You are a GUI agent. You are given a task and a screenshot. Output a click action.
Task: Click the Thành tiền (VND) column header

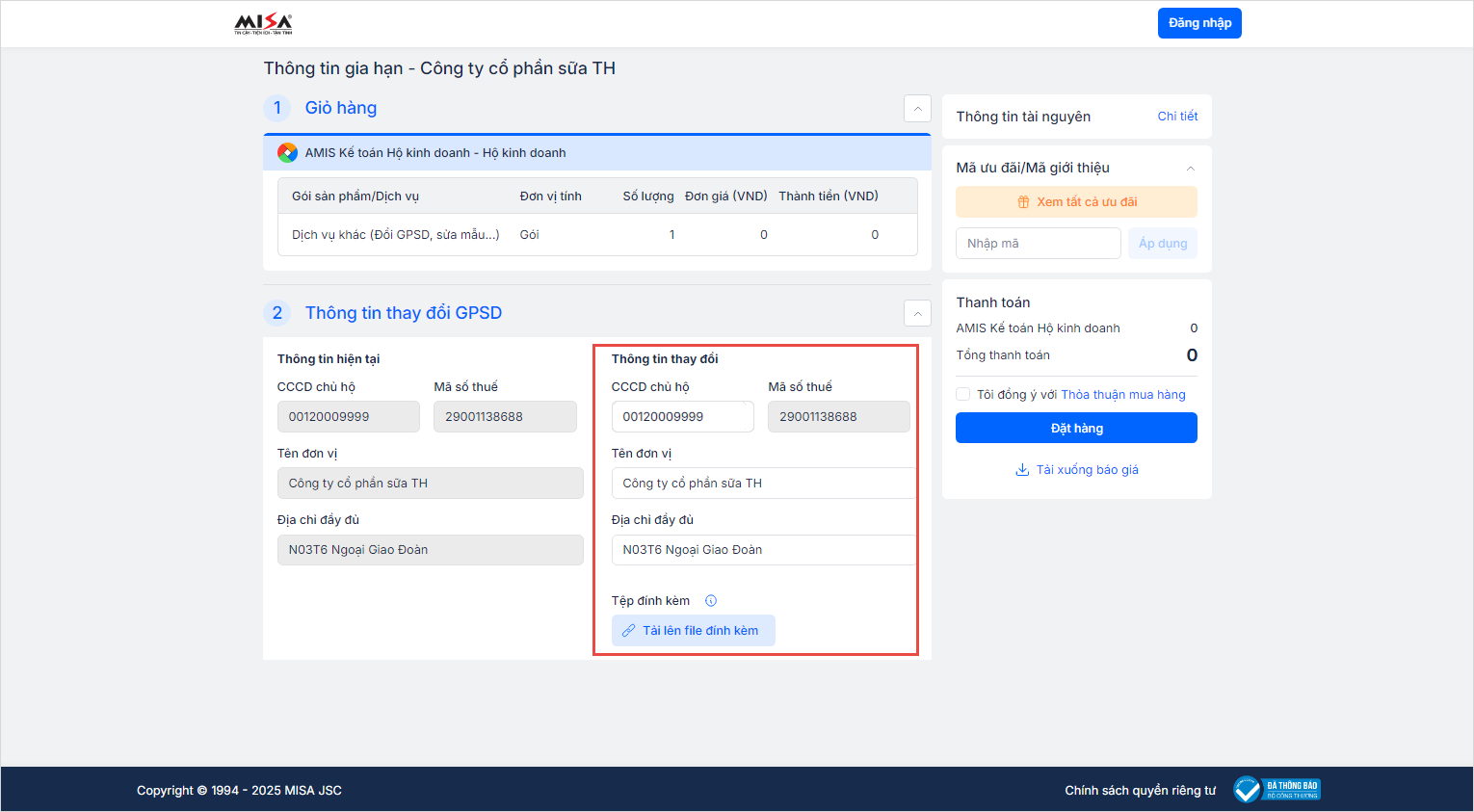(x=829, y=196)
